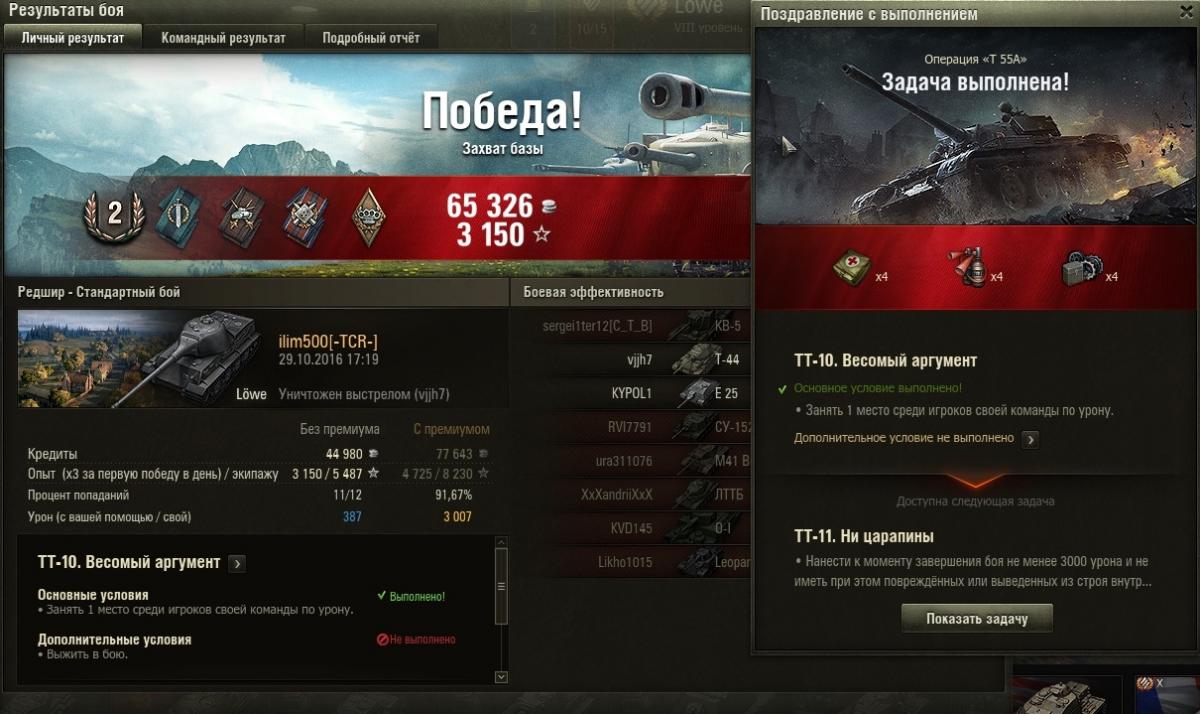Select the Личный результат tab
Viewport: 1200px width, 714px height.
click(73, 38)
